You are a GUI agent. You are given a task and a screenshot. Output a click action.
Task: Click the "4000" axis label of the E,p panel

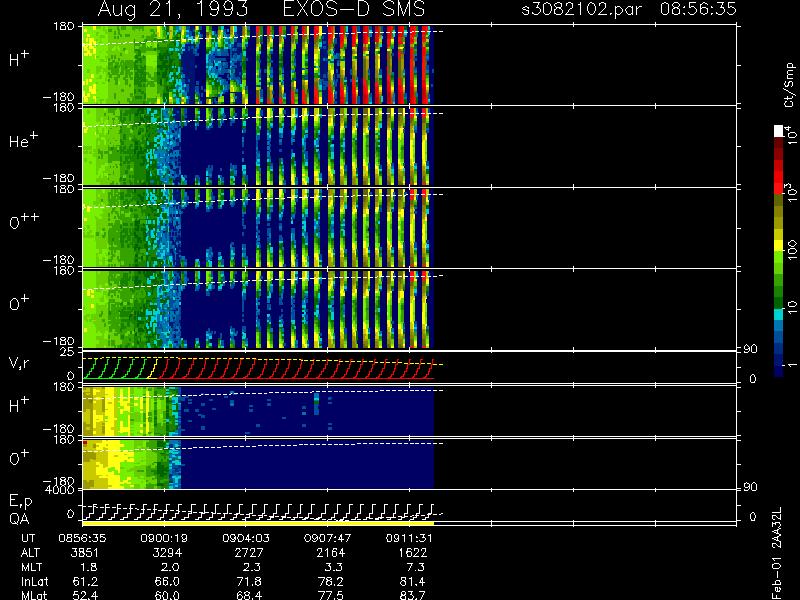pos(62,490)
